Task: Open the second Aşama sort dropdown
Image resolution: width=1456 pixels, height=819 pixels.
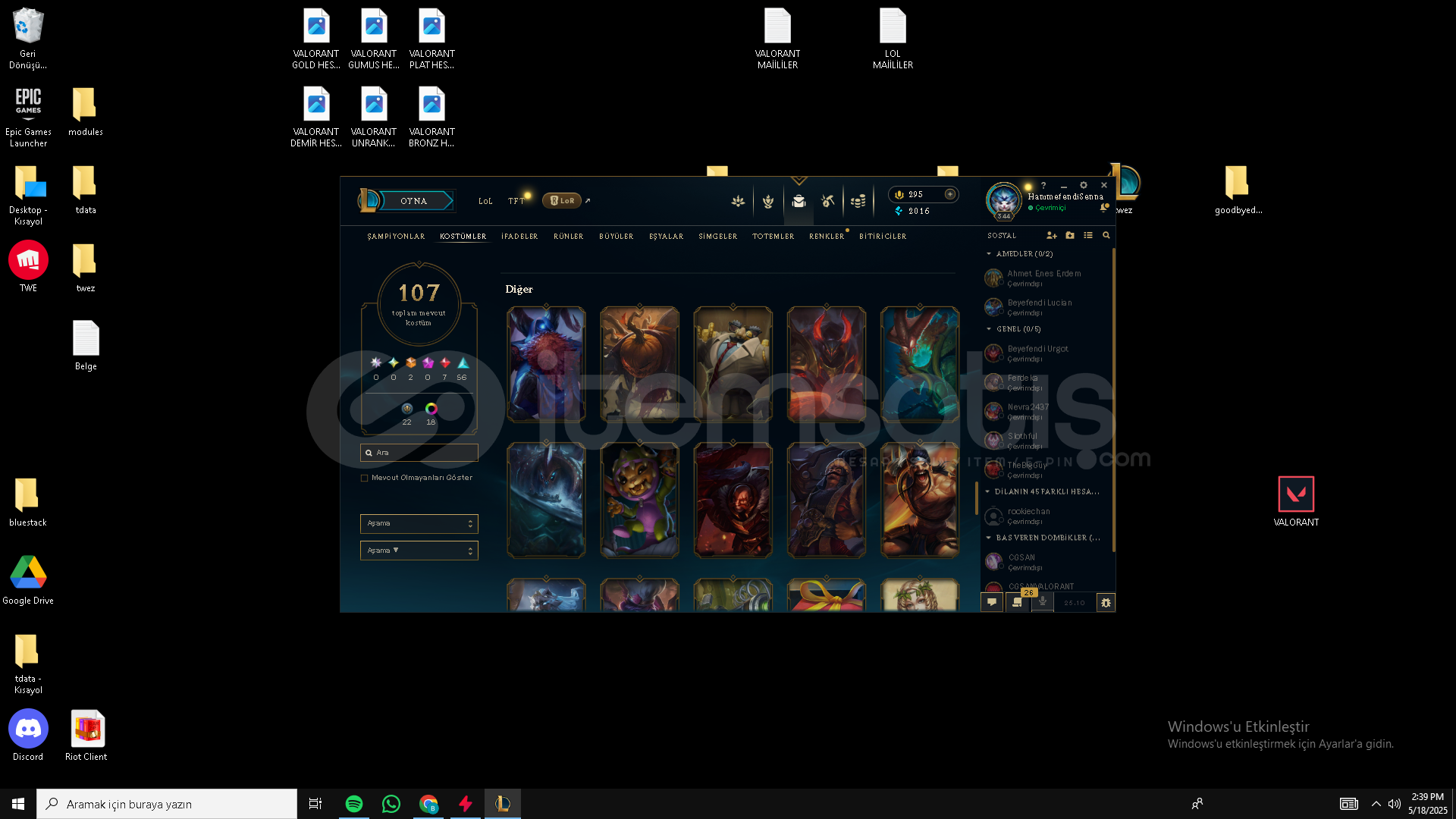Action: point(419,551)
